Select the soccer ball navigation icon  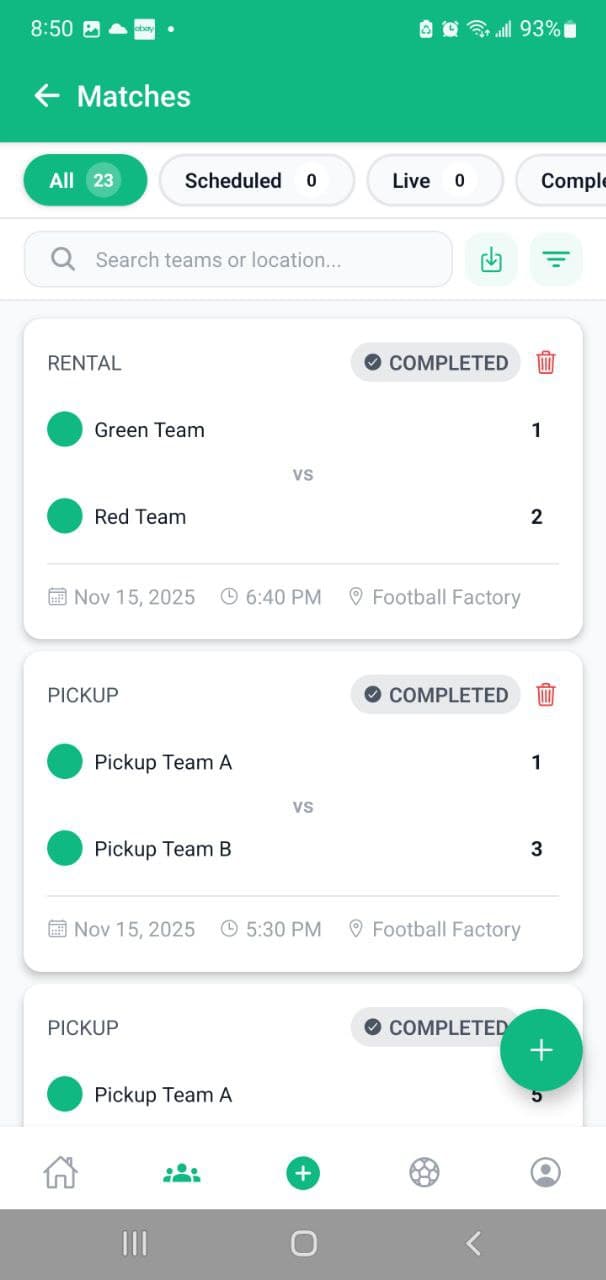(x=424, y=1171)
